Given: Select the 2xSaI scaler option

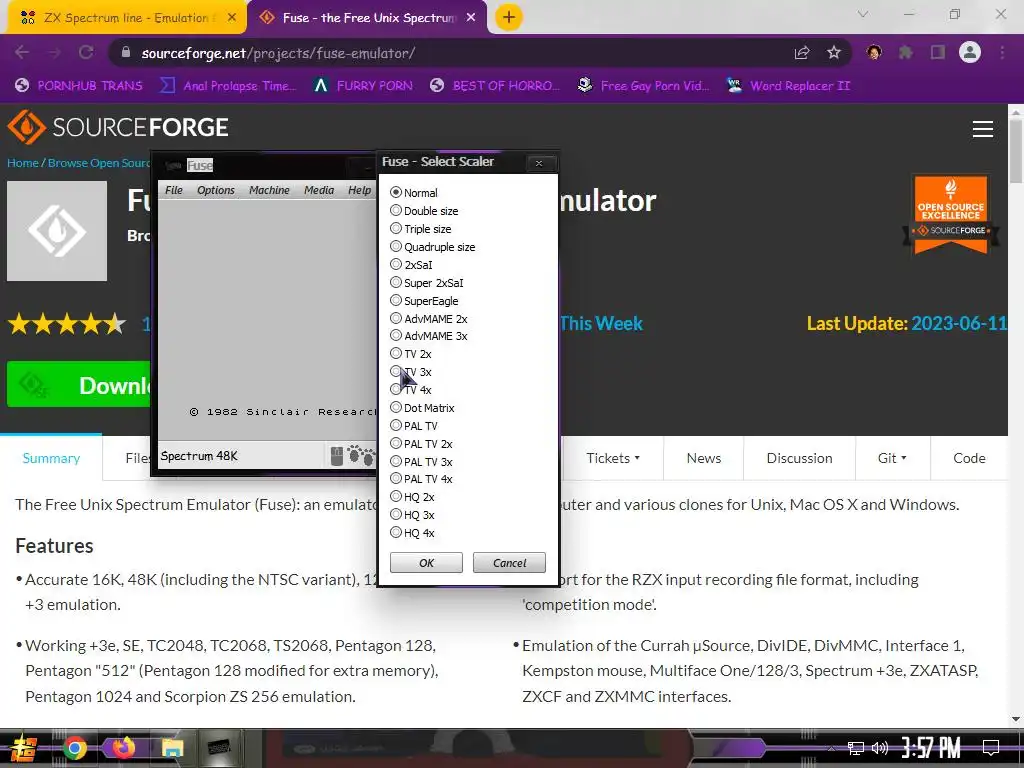Looking at the screenshot, I should [396, 264].
